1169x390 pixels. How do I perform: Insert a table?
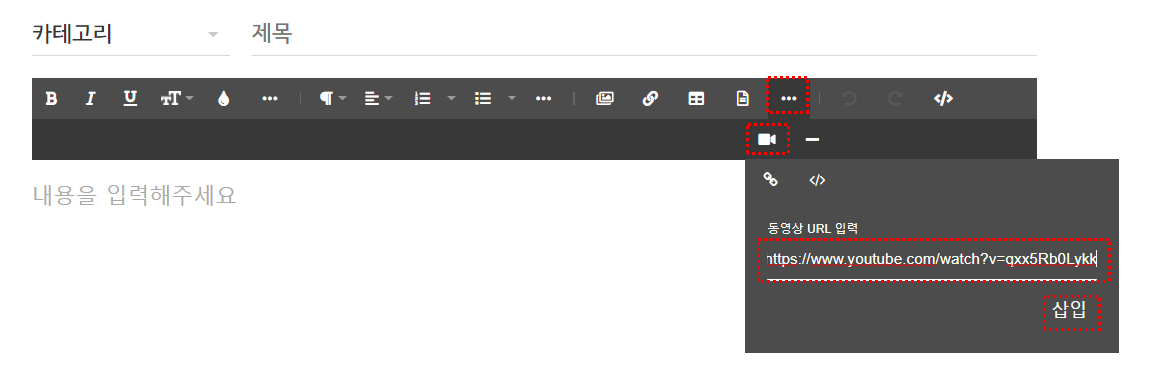pos(696,98)
